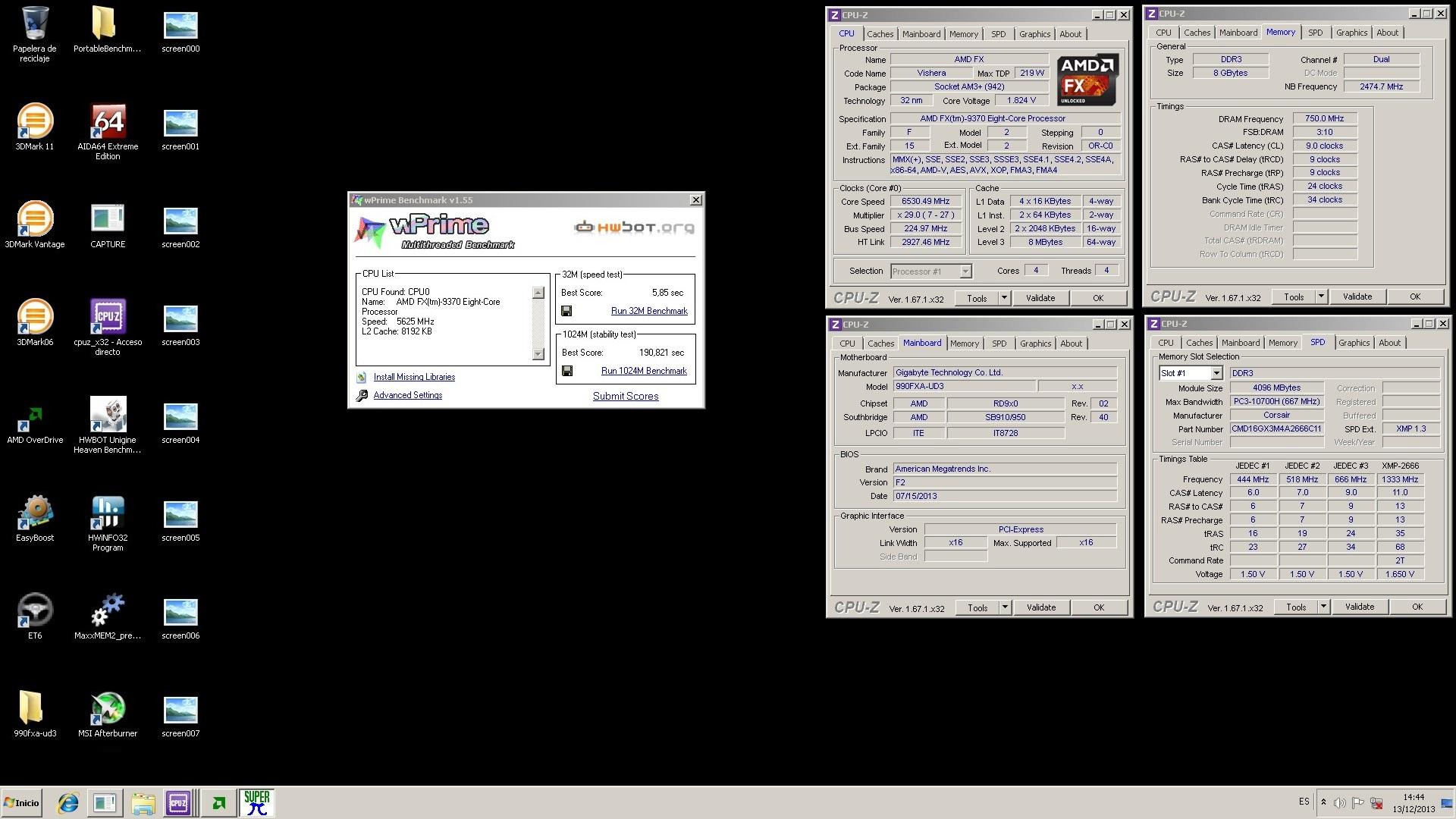Viewport: 1456px width, 819px height.
Task: Click the CPU List scrollbar up arrow
Action: [x=538, y=293]
